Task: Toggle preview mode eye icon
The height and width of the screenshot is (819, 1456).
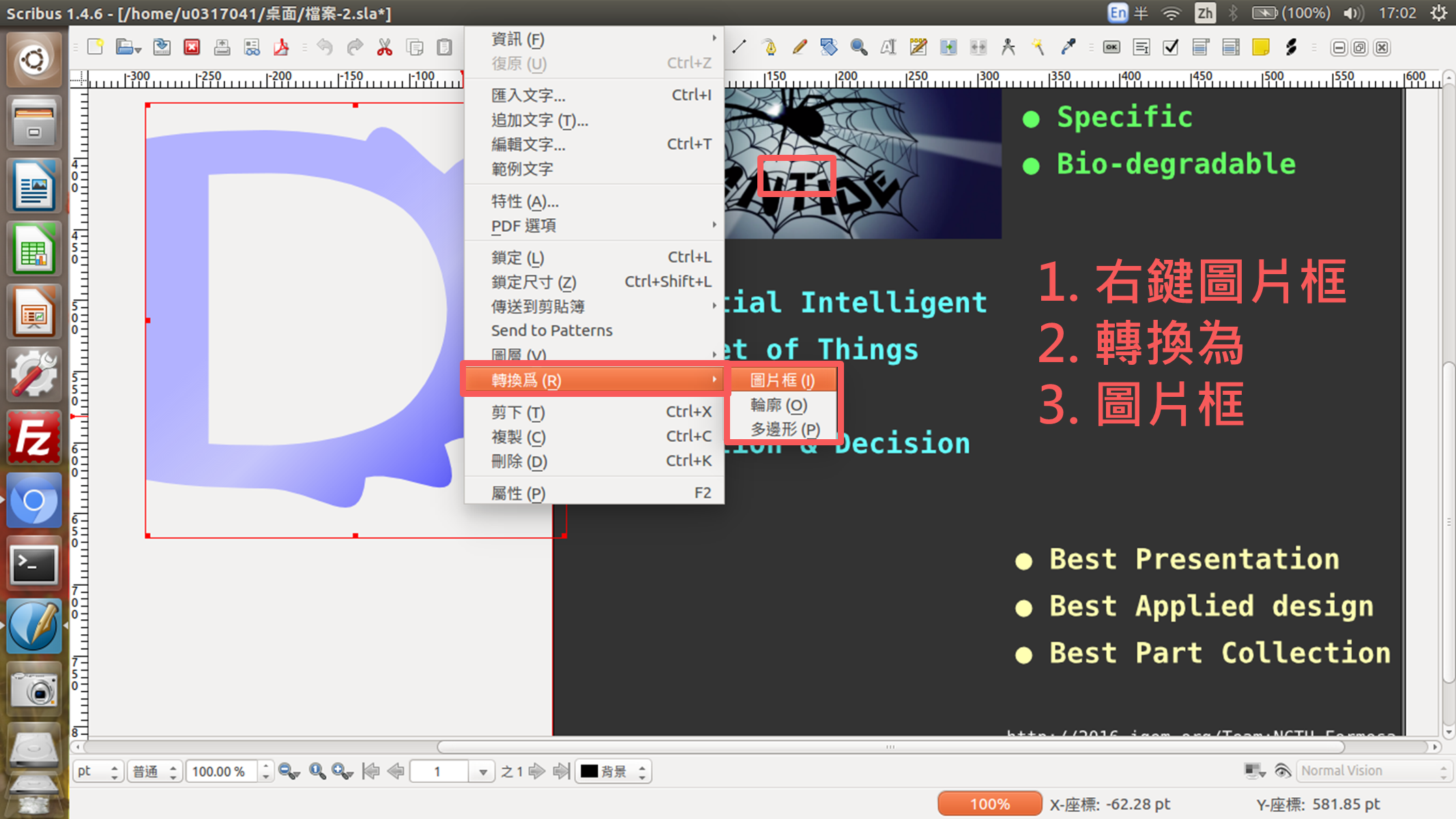Action: pos(1283,771)
